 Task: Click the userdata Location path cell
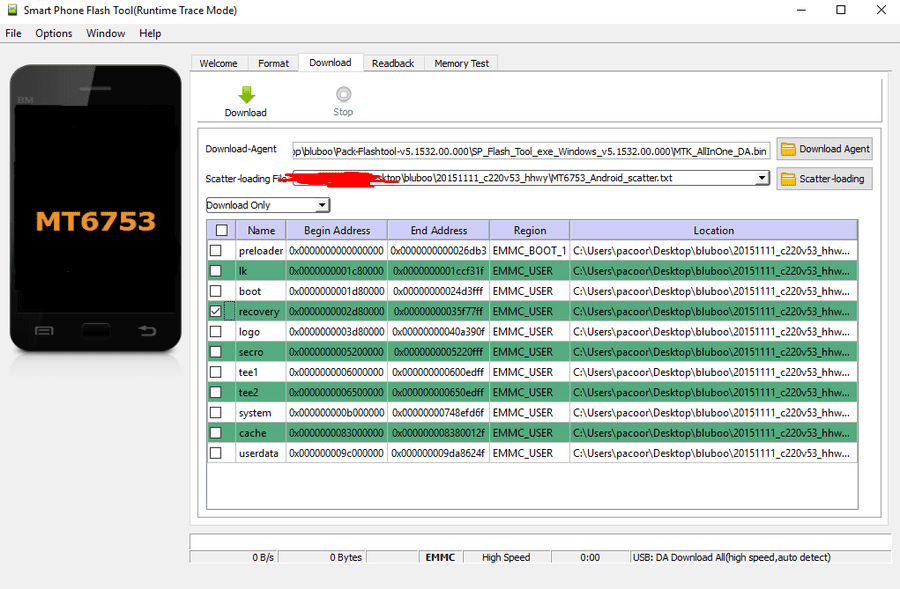click(713, 453)
